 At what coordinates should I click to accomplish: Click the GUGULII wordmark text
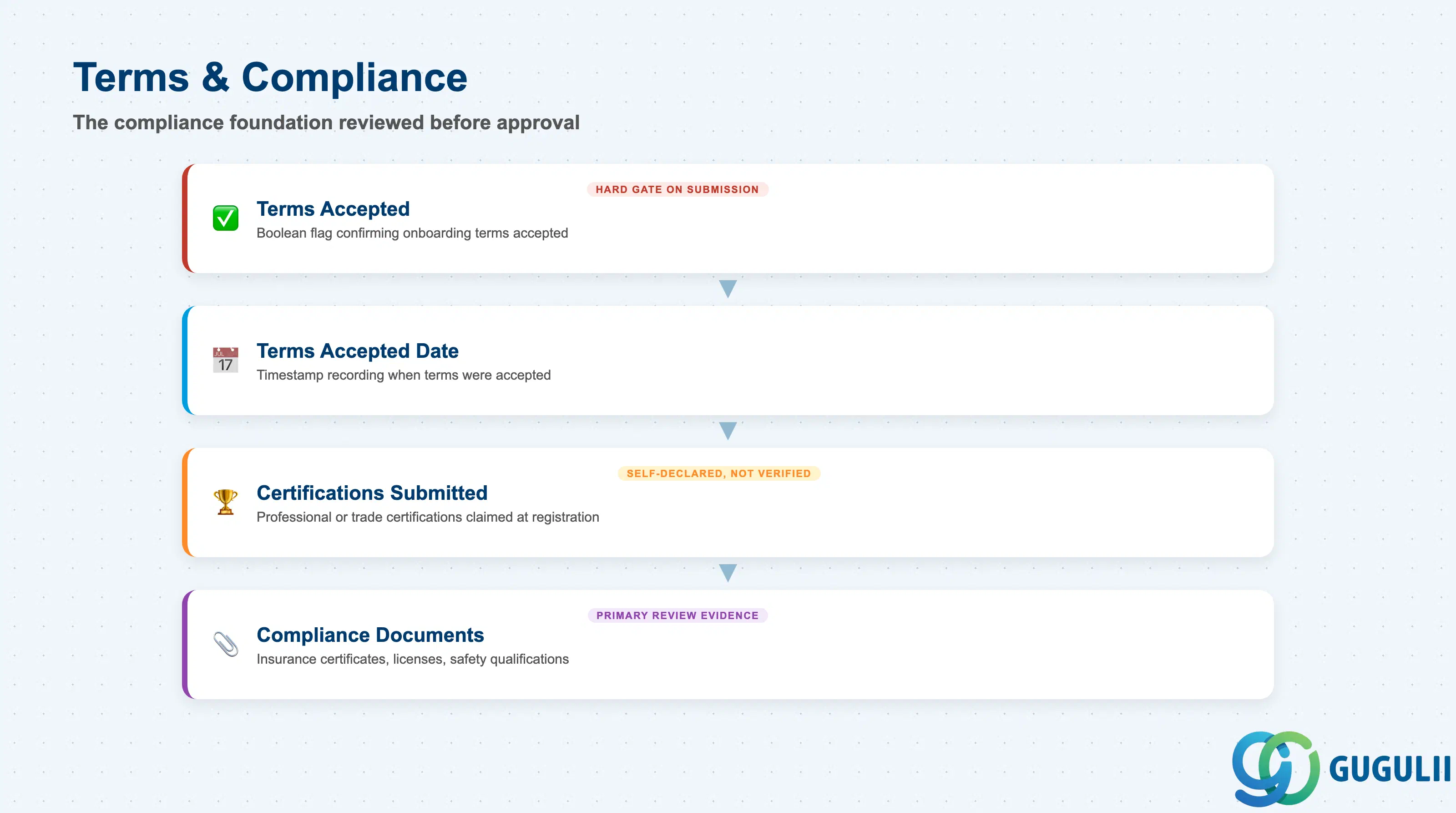pos(1389,769)
